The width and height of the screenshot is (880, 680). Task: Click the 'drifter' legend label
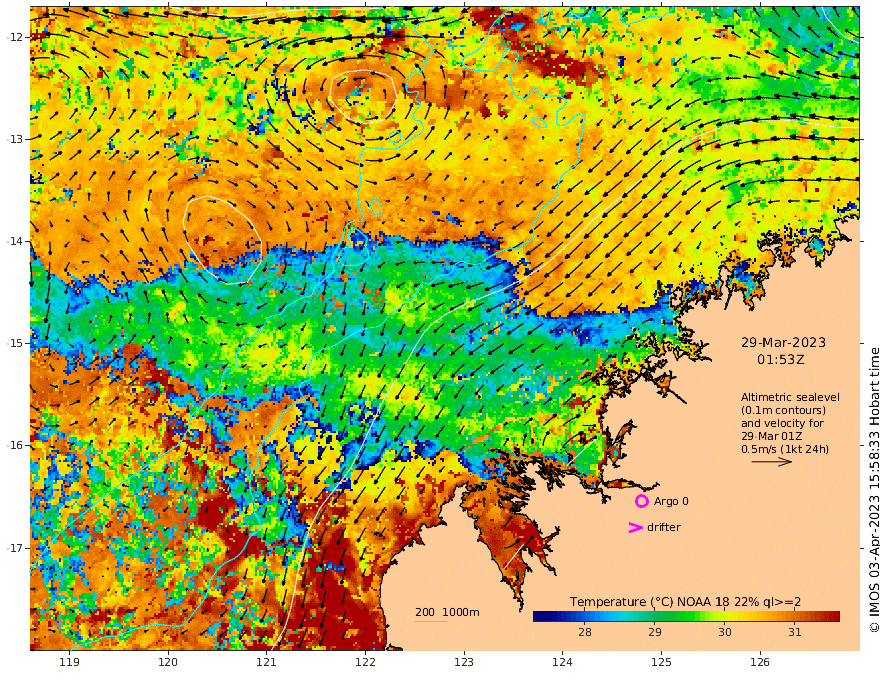(664, 527)
